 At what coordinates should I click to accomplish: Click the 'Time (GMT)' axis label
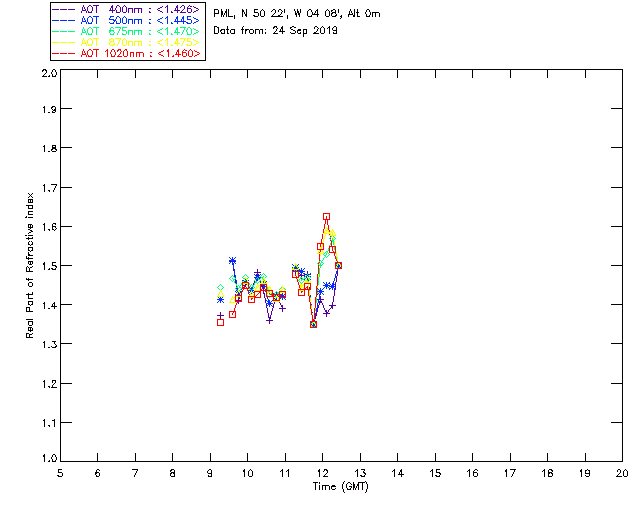[x=340, y=487]
